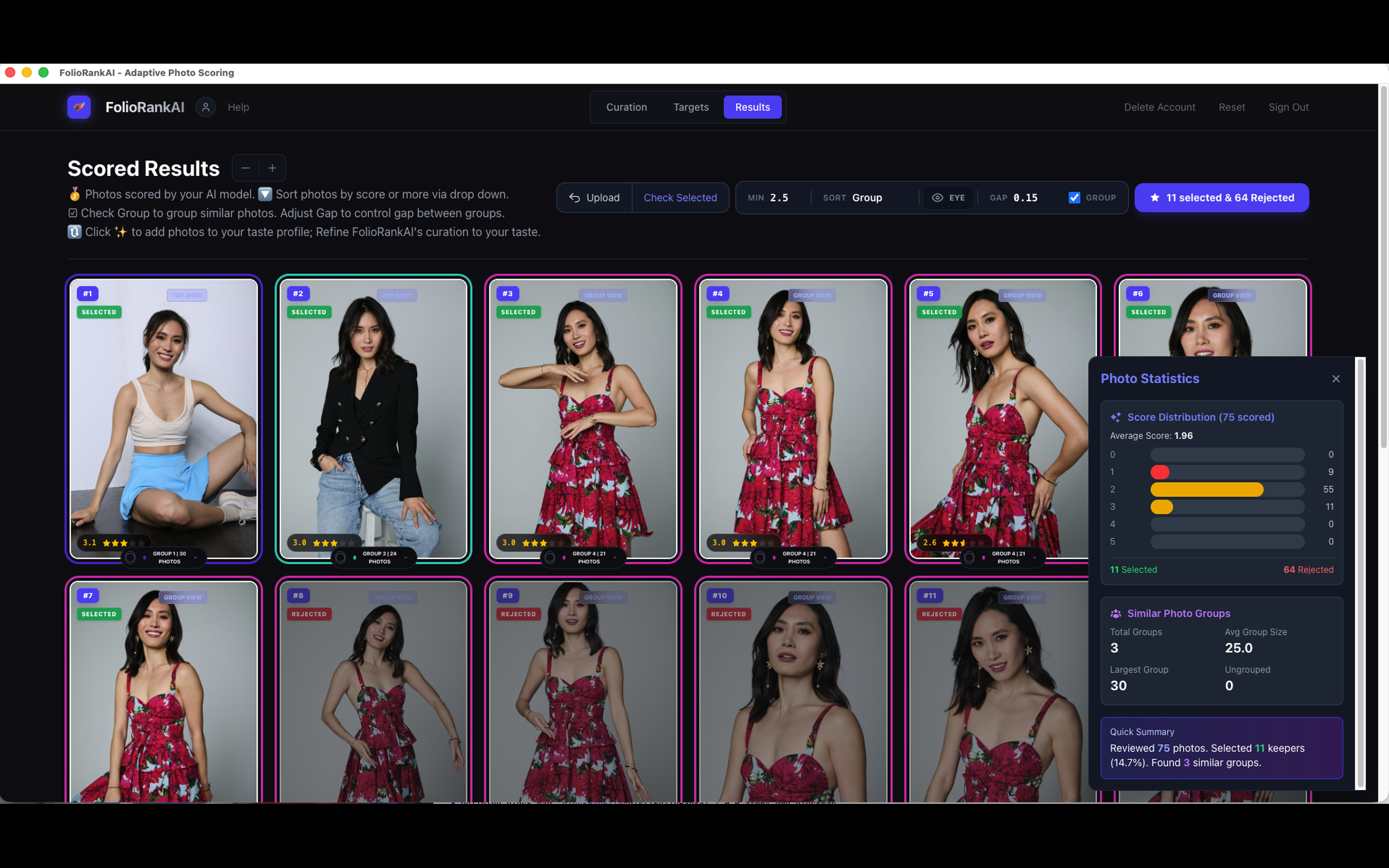Select the Results tab
This screenshot has width=1389, height=868.
[x=752, y=108]
